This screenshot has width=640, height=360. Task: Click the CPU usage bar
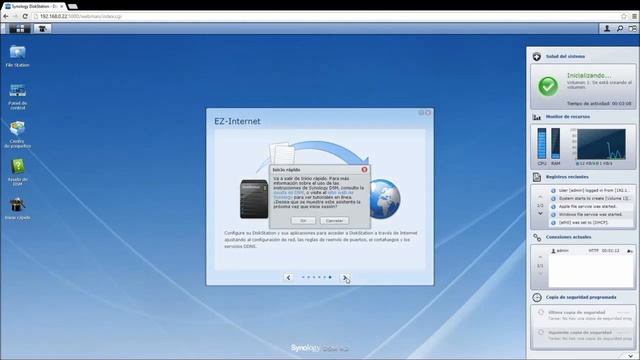[542, 143]
